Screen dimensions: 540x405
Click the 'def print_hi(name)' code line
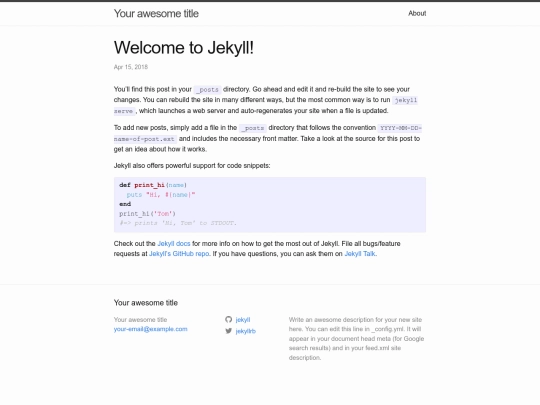point(153,185)
